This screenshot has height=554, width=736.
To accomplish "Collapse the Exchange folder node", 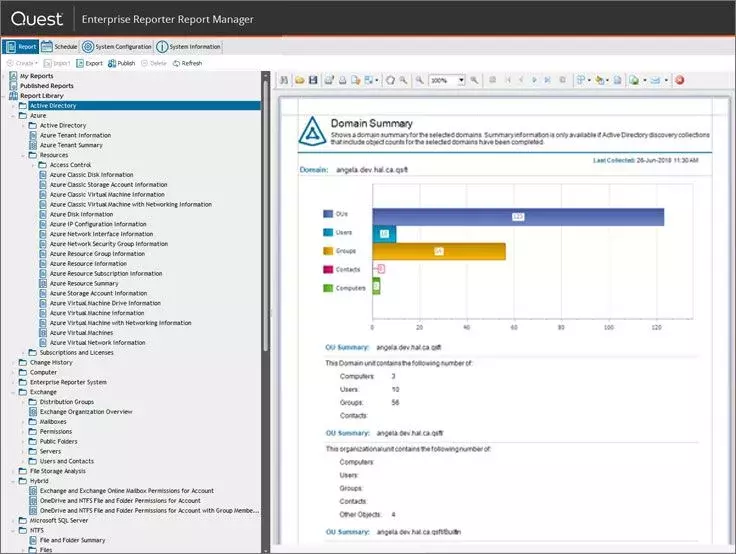I will pos(13,392).
